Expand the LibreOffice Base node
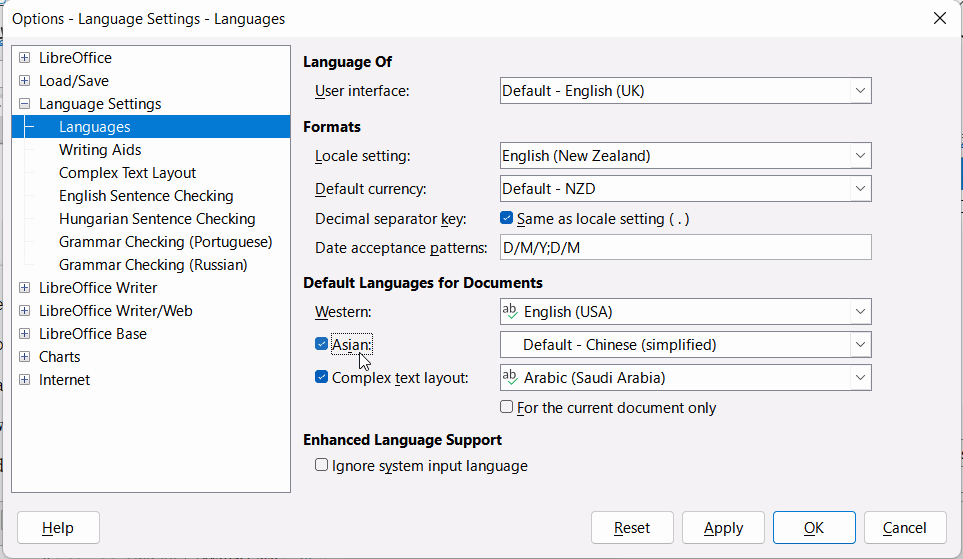963x559 pixels. tap(25, 334)
